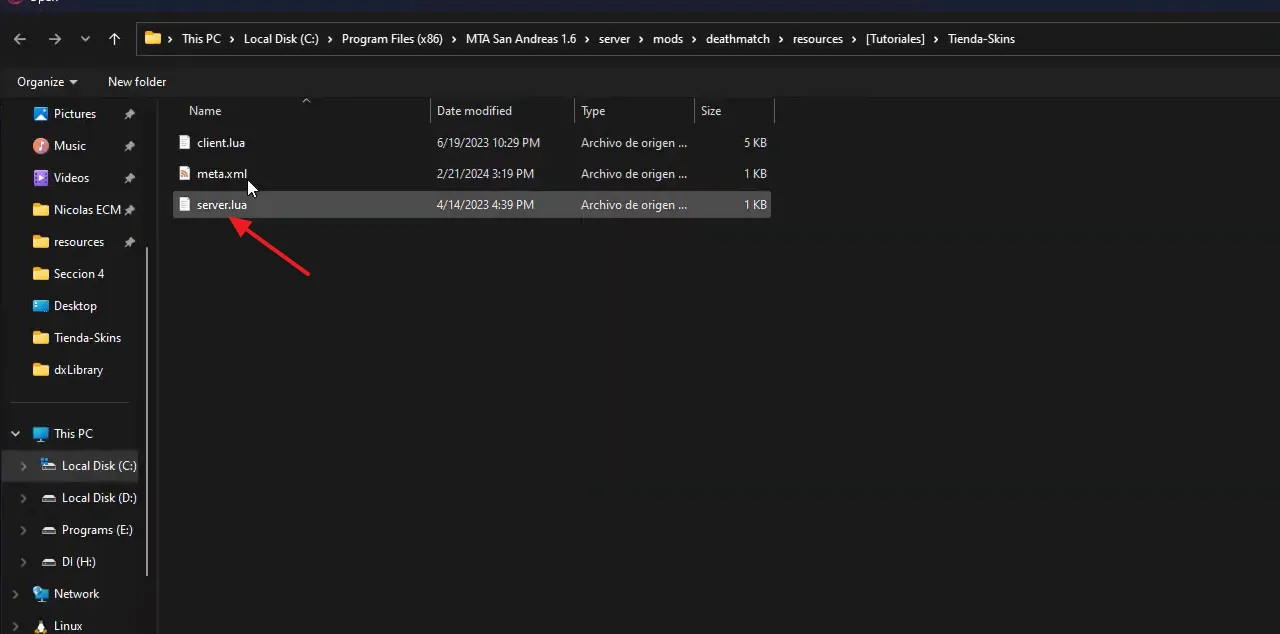Expand the Local Disk (C:) tree node

[x=23, y=466]
